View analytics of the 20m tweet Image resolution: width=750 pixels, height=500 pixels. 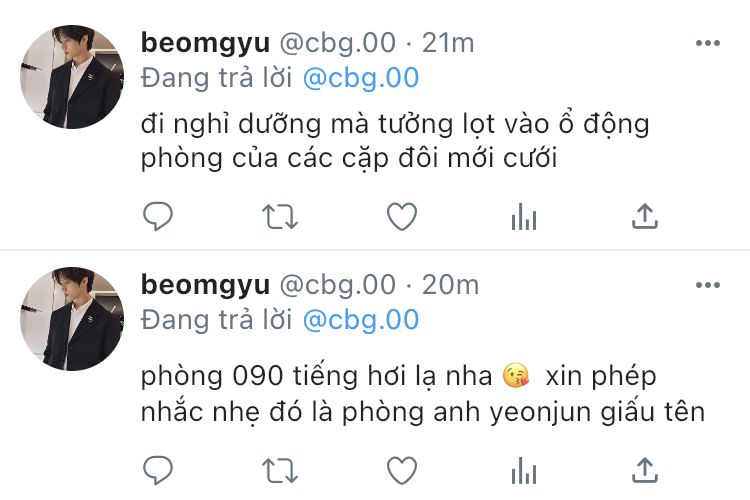(524, 470)
